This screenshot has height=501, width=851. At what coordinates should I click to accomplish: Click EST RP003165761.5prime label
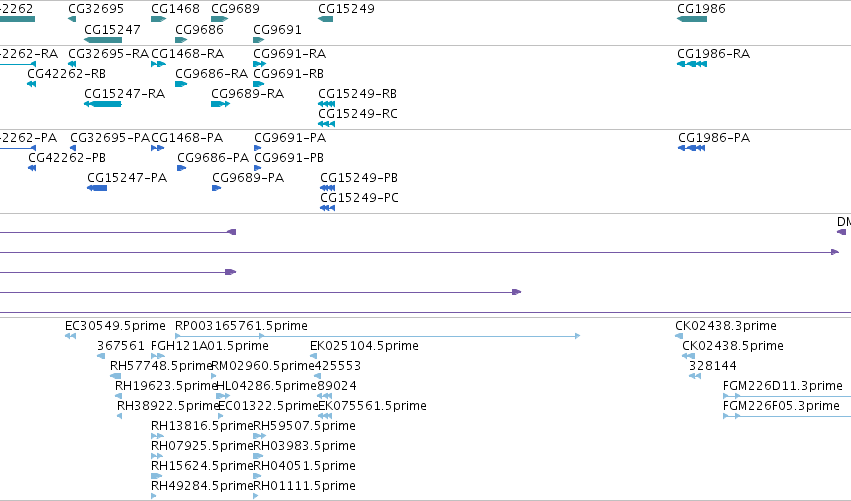coord(242,326)
